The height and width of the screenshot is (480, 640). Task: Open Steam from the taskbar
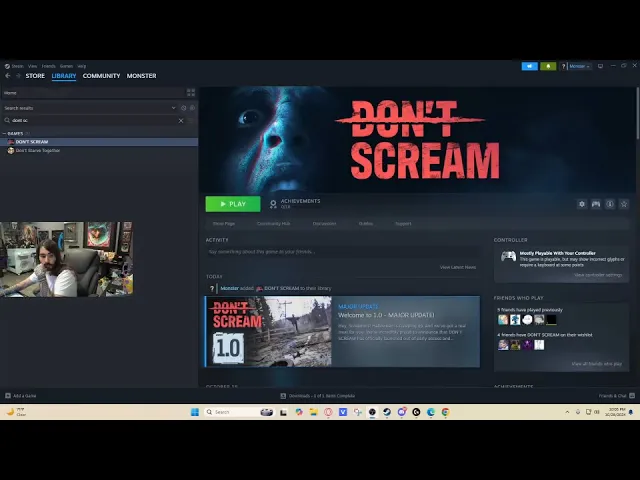pyautogui.click(x=387, y=412)
